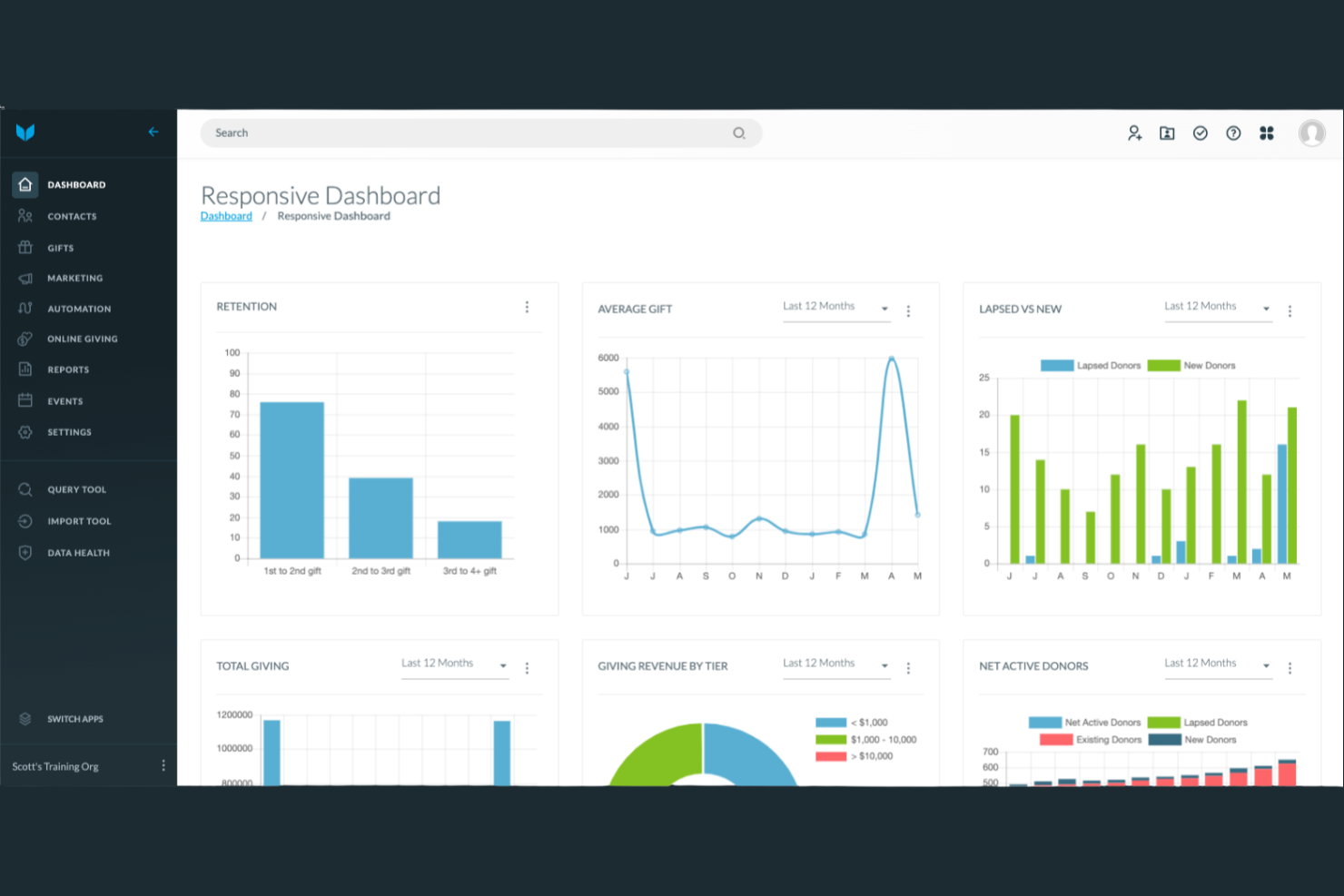Open the Last 12 Months dropdown on Average Gift
This screenshot has width=1344, height=896.
click(835, 308)
